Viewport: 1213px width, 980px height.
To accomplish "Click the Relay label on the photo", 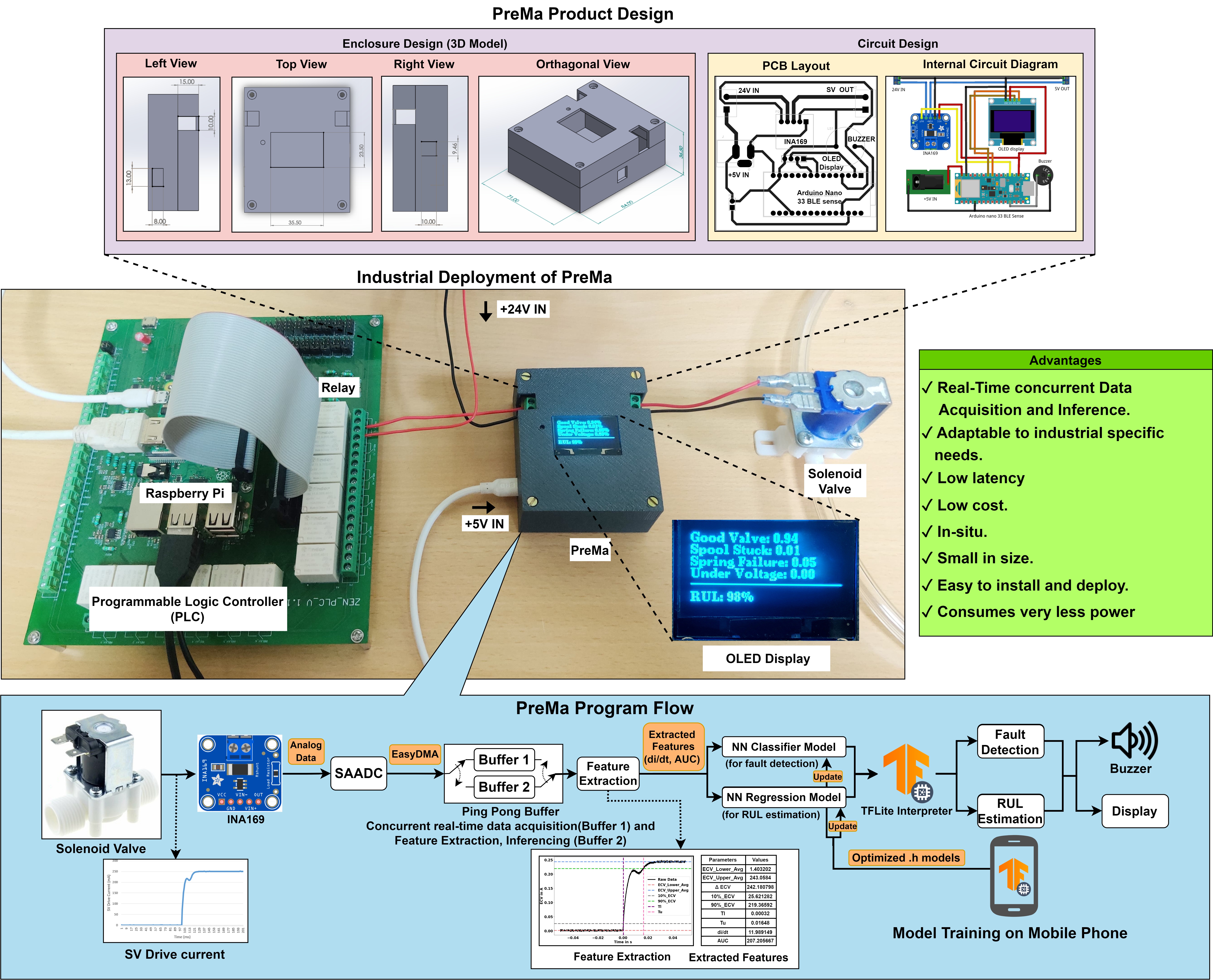I will coord(339,388).
